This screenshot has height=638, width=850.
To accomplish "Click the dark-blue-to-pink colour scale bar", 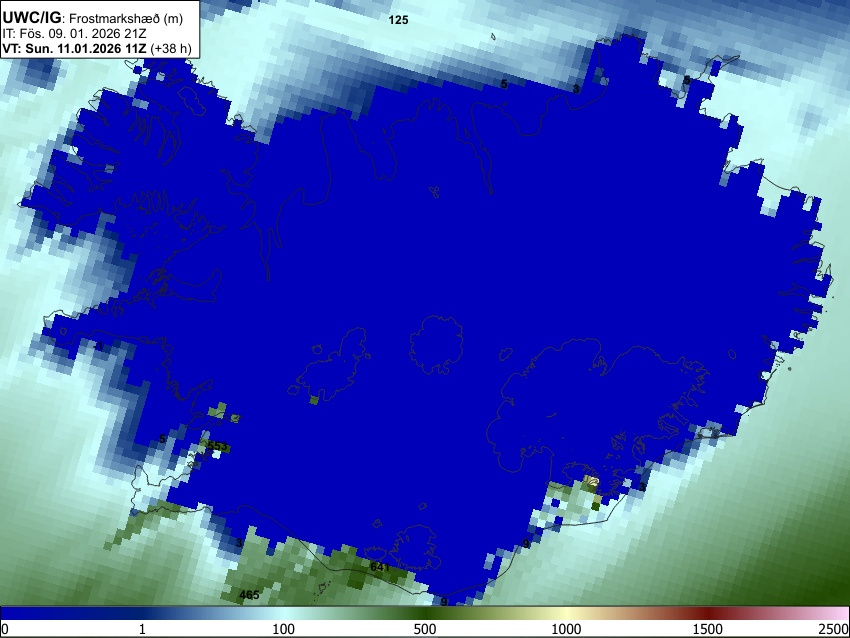I will point(425,613).
